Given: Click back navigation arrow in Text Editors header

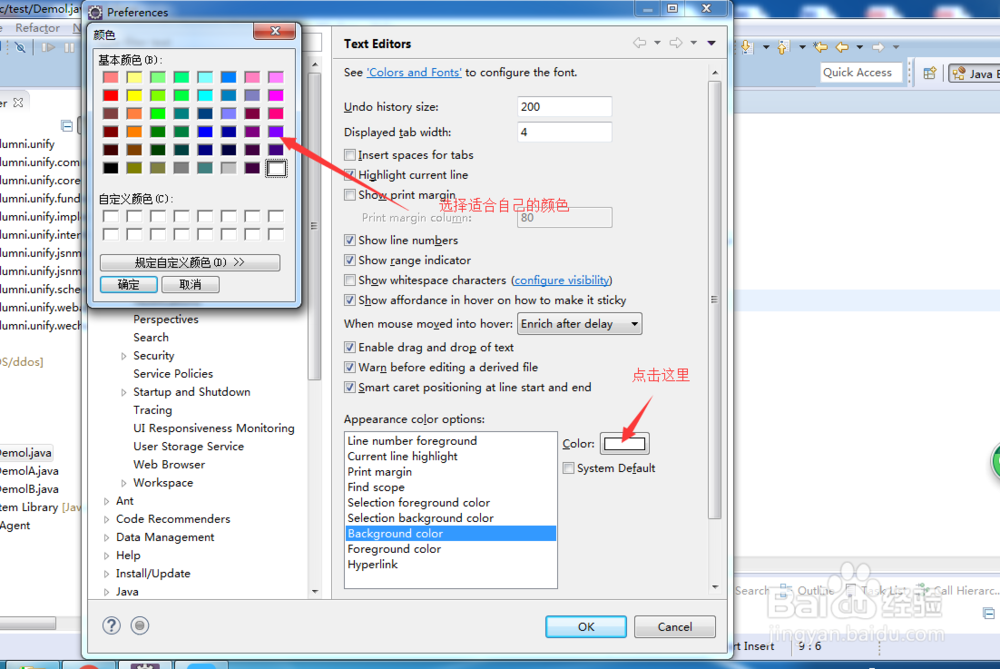Looking at the screenshot, I should 639,43.
